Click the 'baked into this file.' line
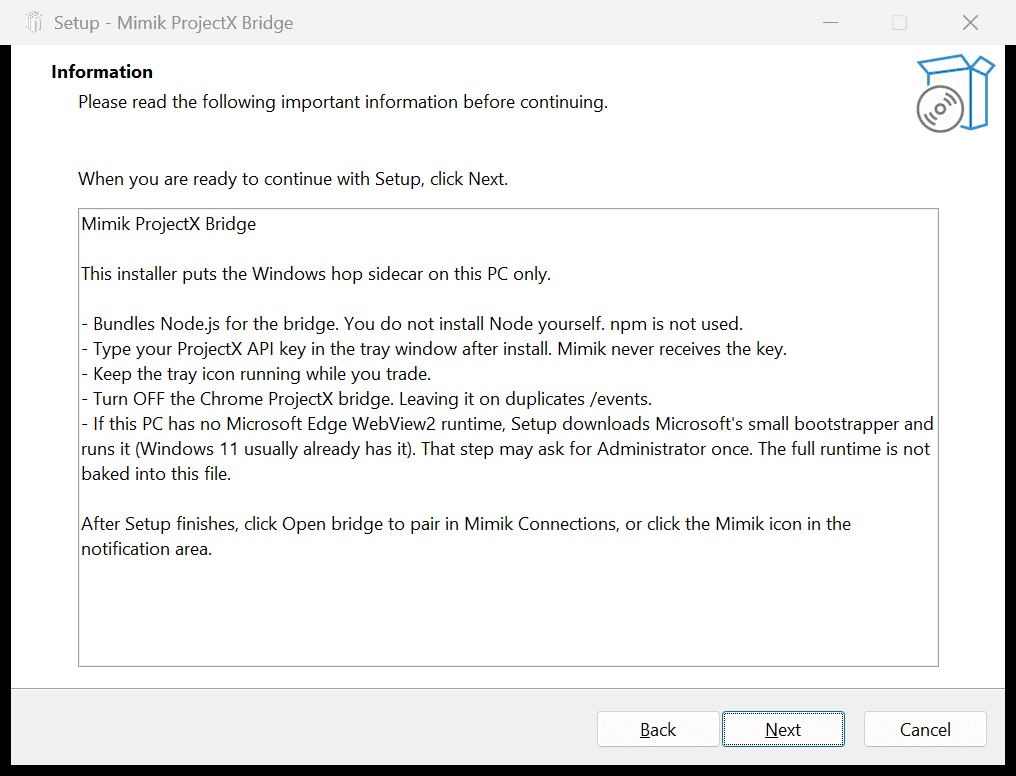 click(156, 474)
